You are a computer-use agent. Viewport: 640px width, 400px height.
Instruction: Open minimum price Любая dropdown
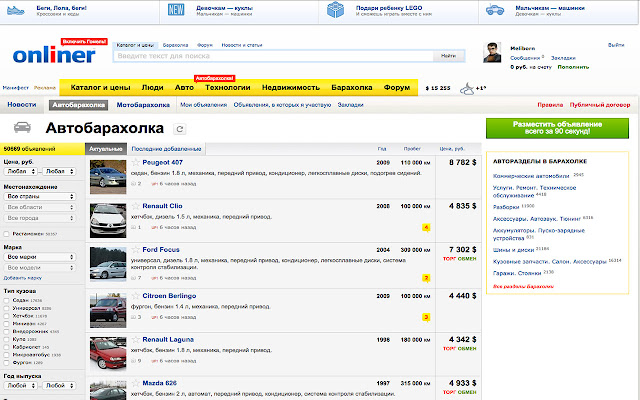point(20,171)
